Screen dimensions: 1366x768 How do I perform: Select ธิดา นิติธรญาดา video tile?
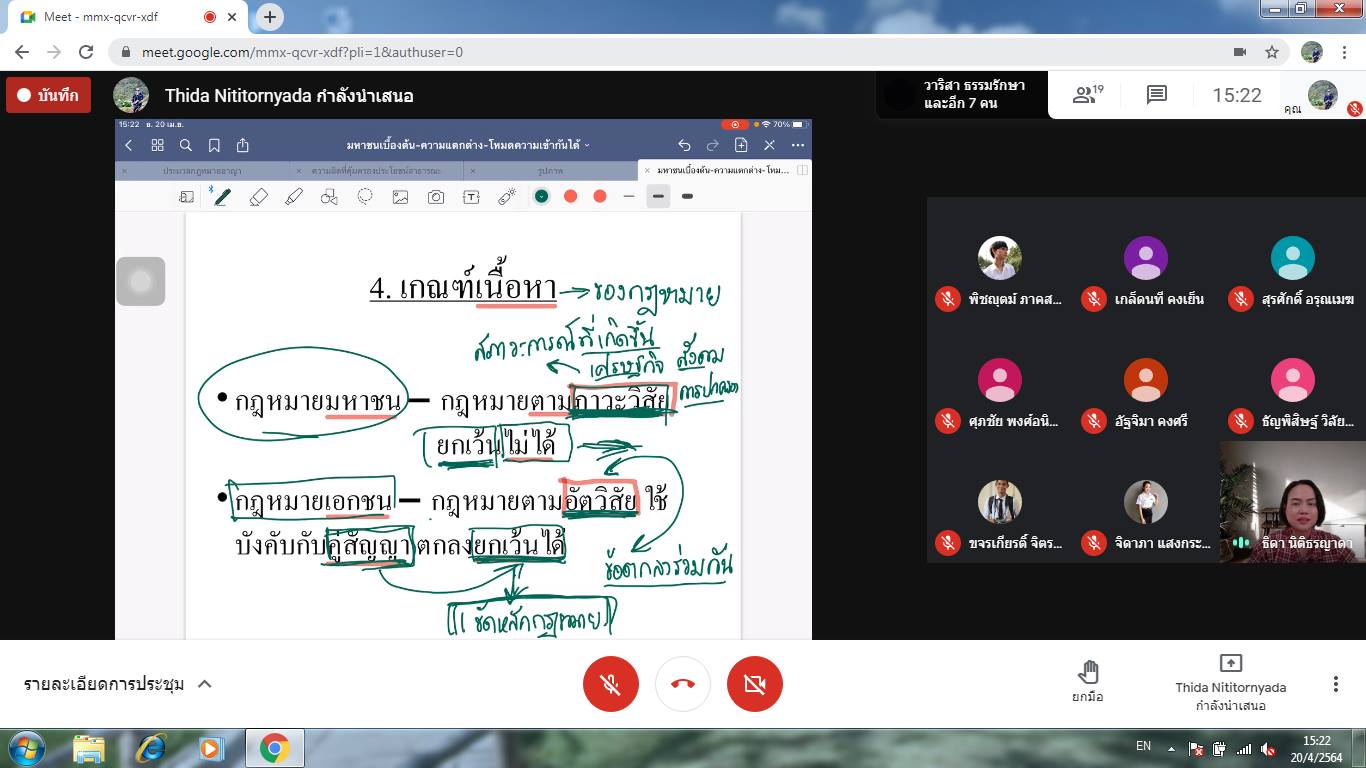(1292, 502)
